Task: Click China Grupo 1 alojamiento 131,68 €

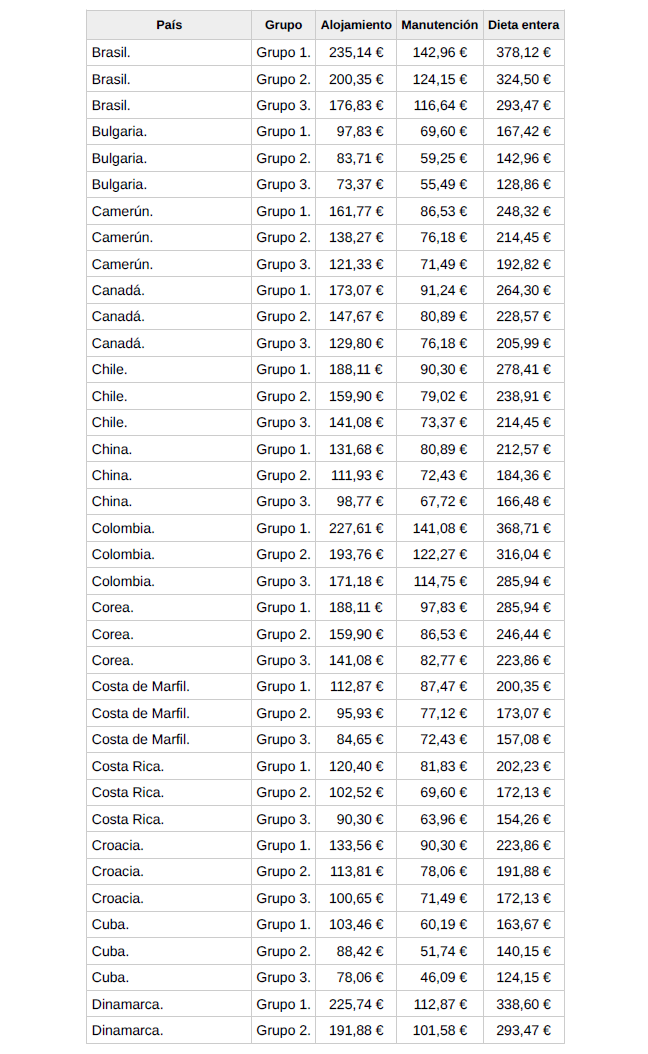Action: [x=356, y=449]
